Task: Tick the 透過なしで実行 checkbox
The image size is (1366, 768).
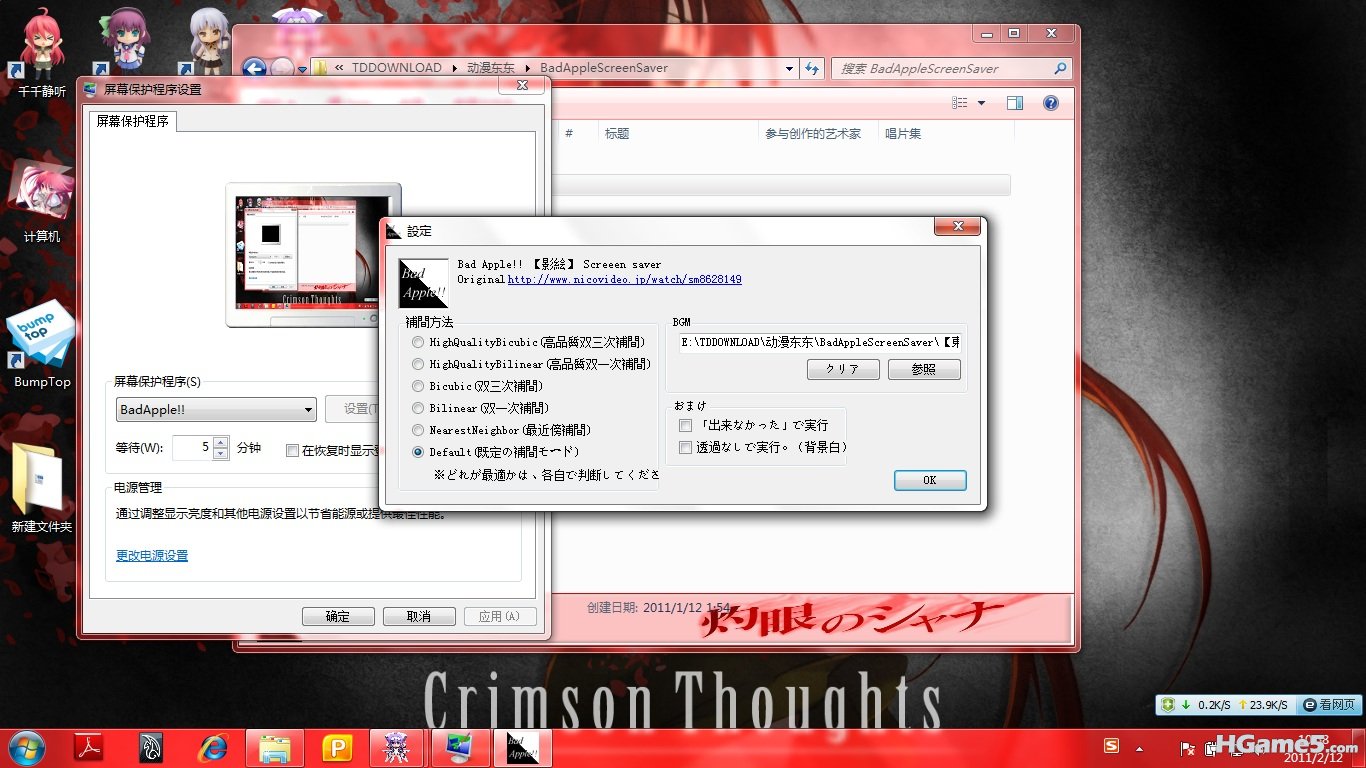Action: [686, 448]
